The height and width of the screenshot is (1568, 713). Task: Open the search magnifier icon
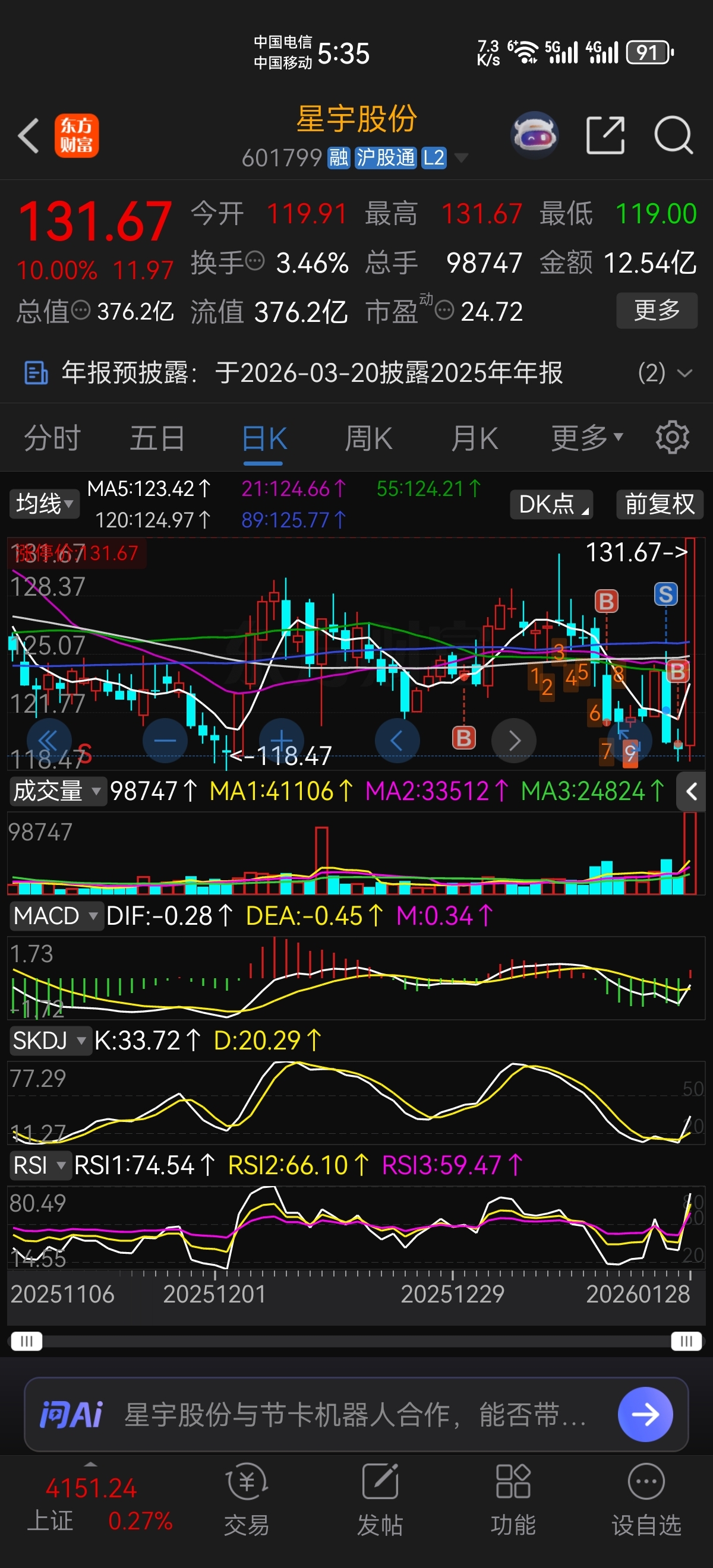[x=673, y=135]
